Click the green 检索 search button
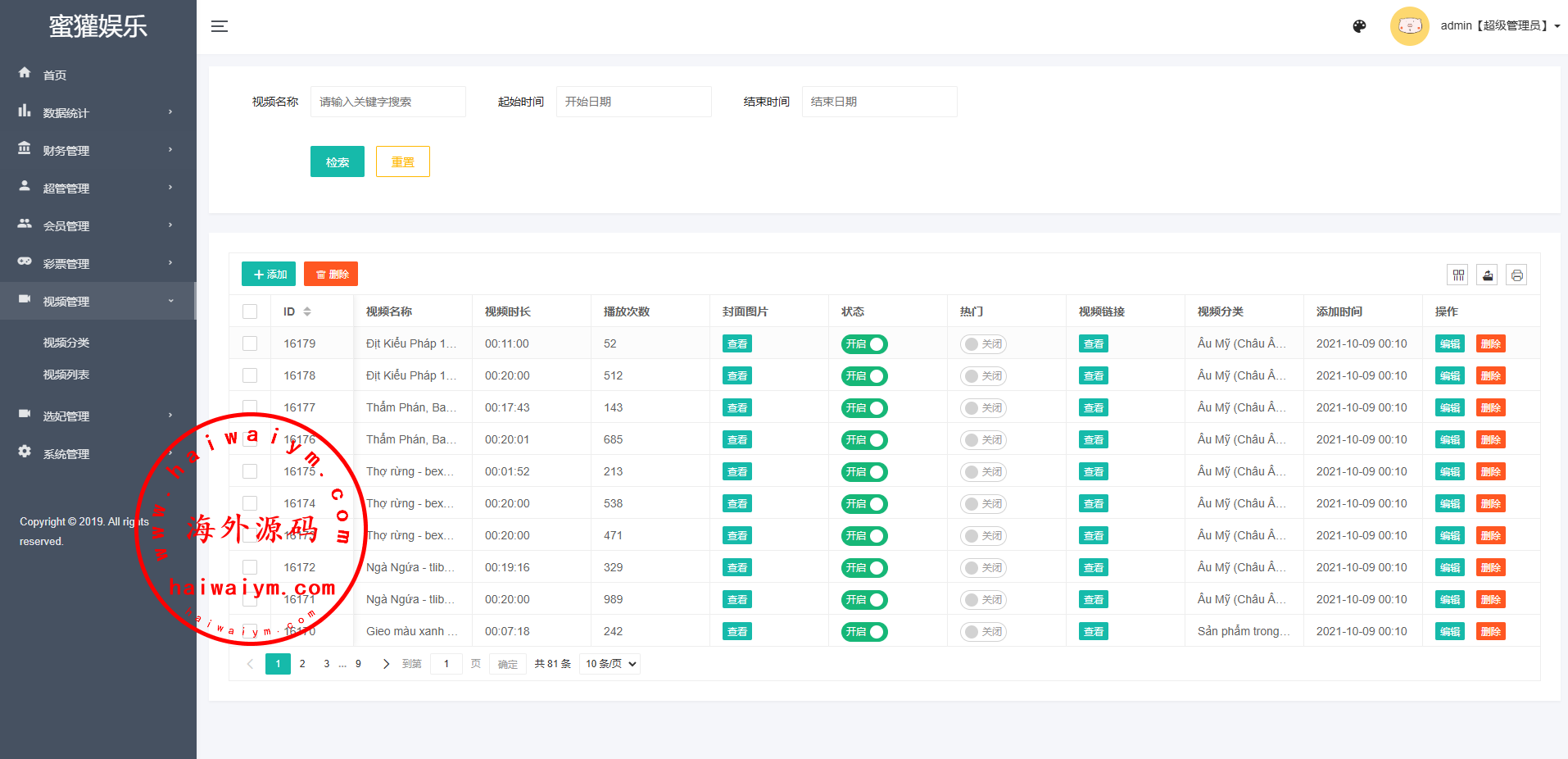This screenshot has height=759, width=1568. 338,162
